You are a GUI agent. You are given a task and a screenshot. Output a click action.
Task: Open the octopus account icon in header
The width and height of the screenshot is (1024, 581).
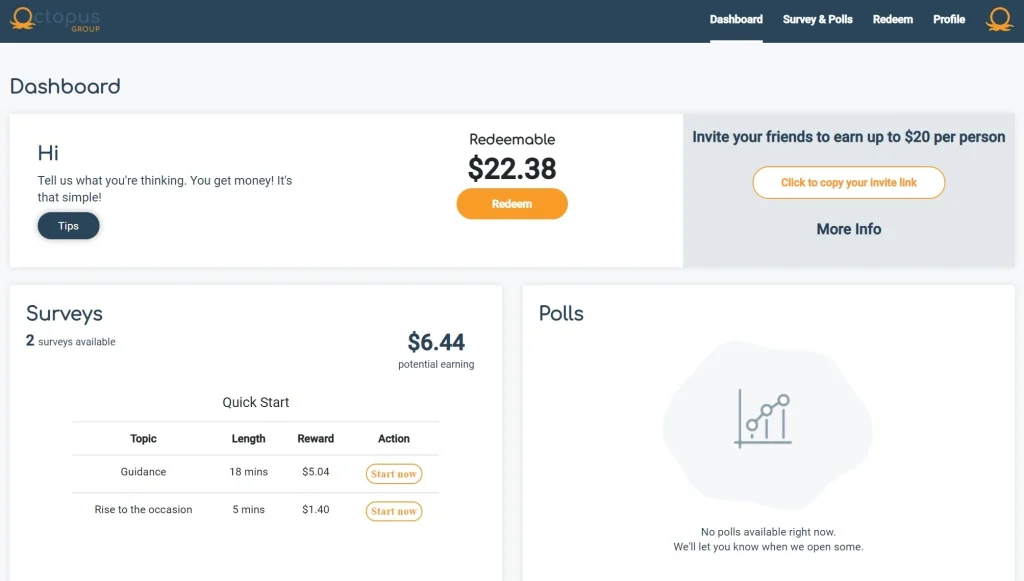999,20
